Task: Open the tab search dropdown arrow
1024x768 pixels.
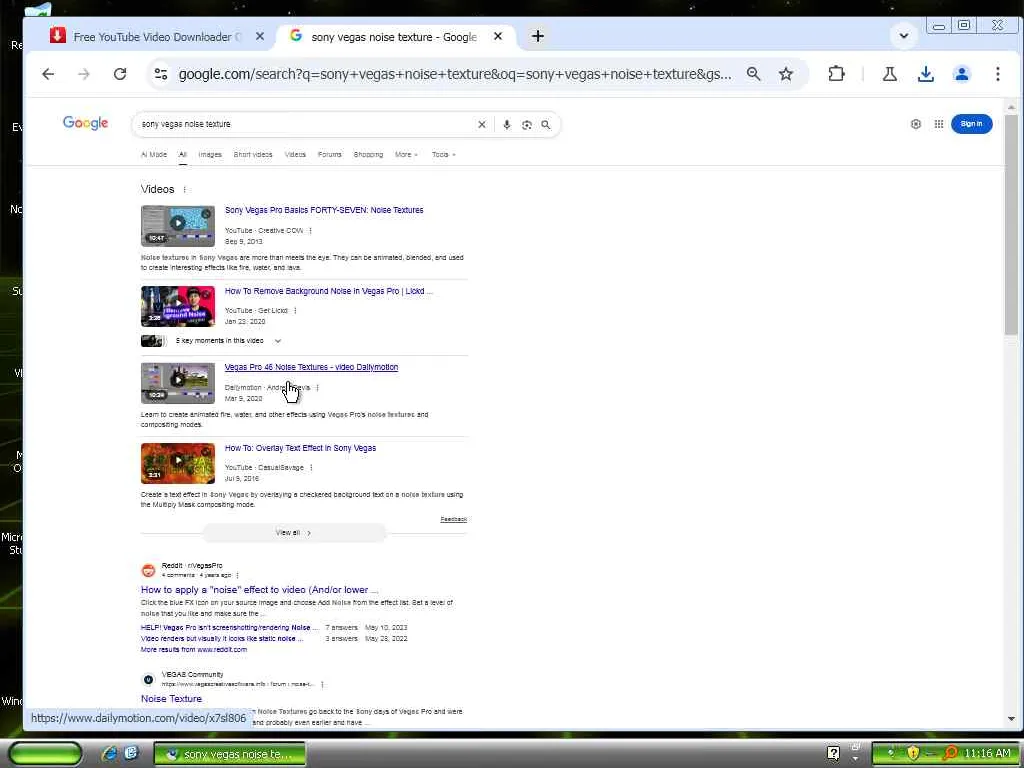Action: pos(904,36)
